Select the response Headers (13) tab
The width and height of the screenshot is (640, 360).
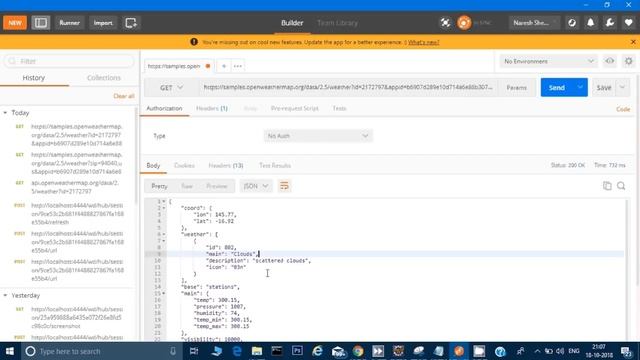click(226, 166)
